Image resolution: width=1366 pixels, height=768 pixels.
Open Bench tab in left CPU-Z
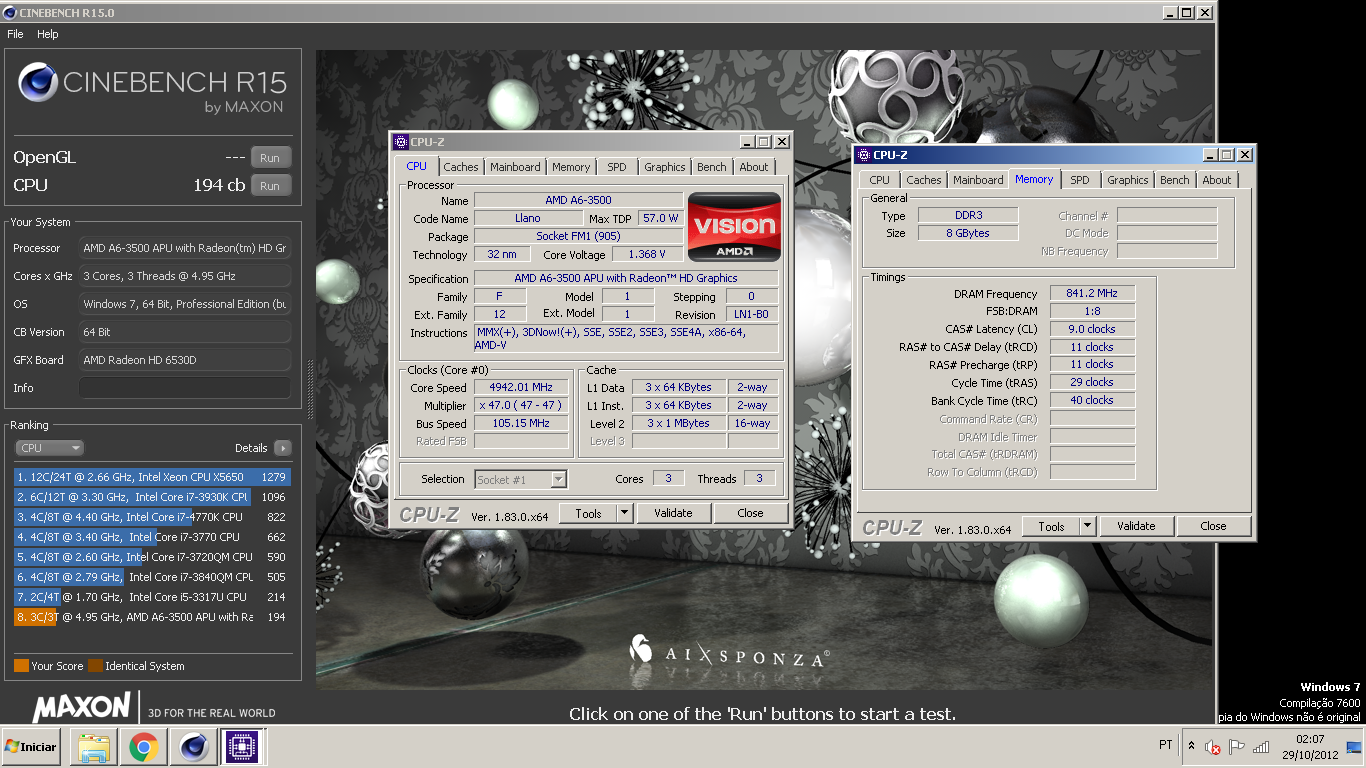712,167
